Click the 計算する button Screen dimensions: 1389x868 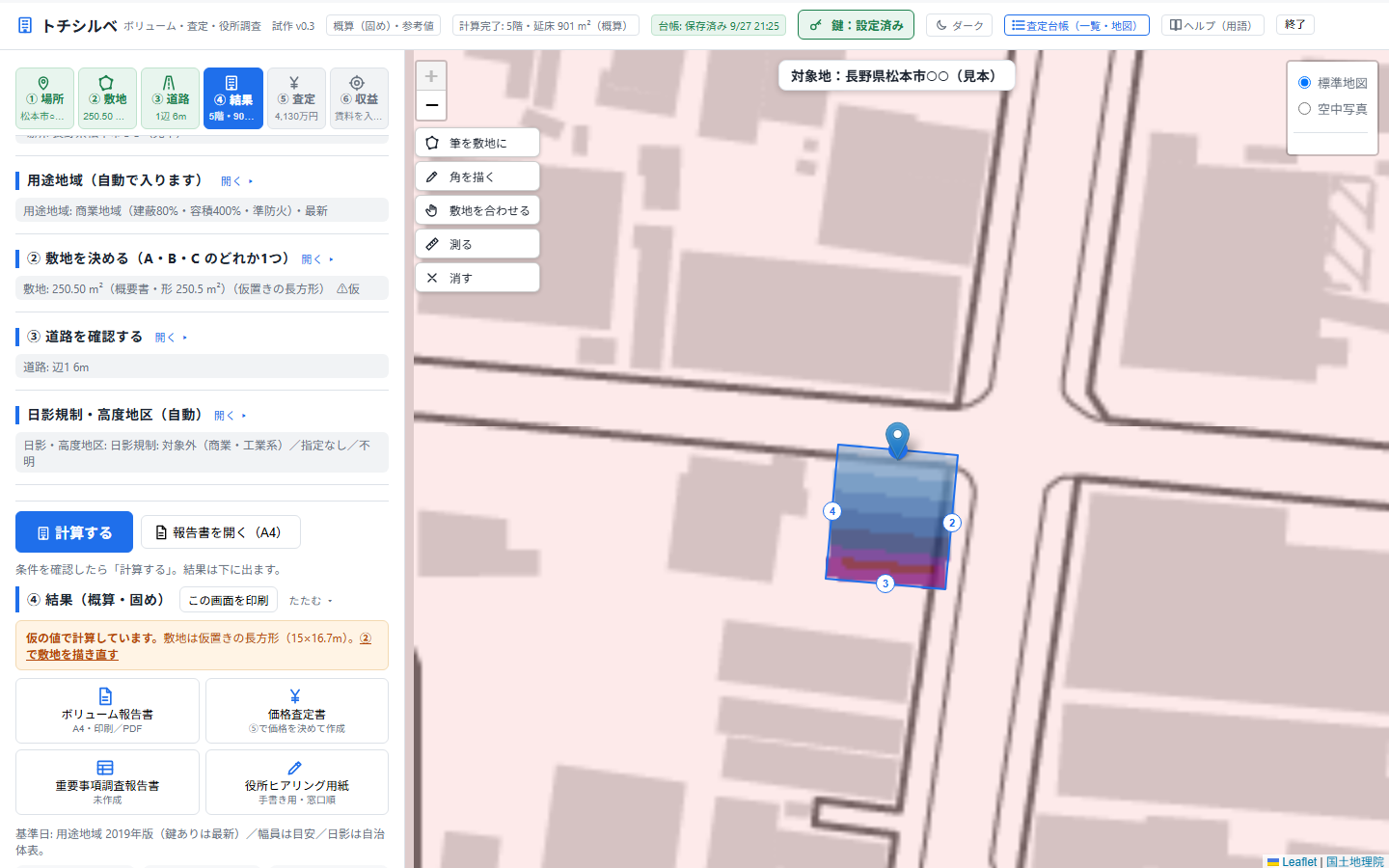click(x=74, y=532)
